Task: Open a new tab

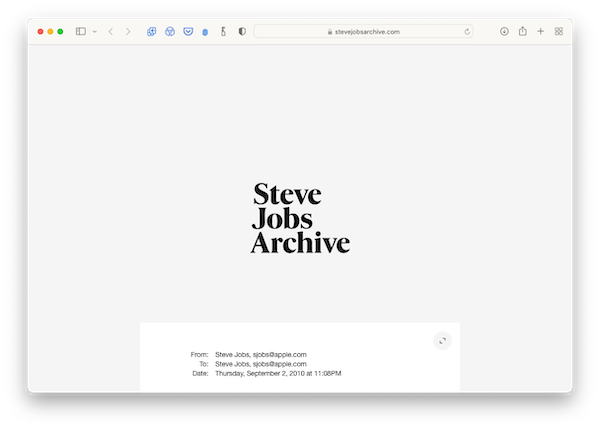Action: (540, 31)
